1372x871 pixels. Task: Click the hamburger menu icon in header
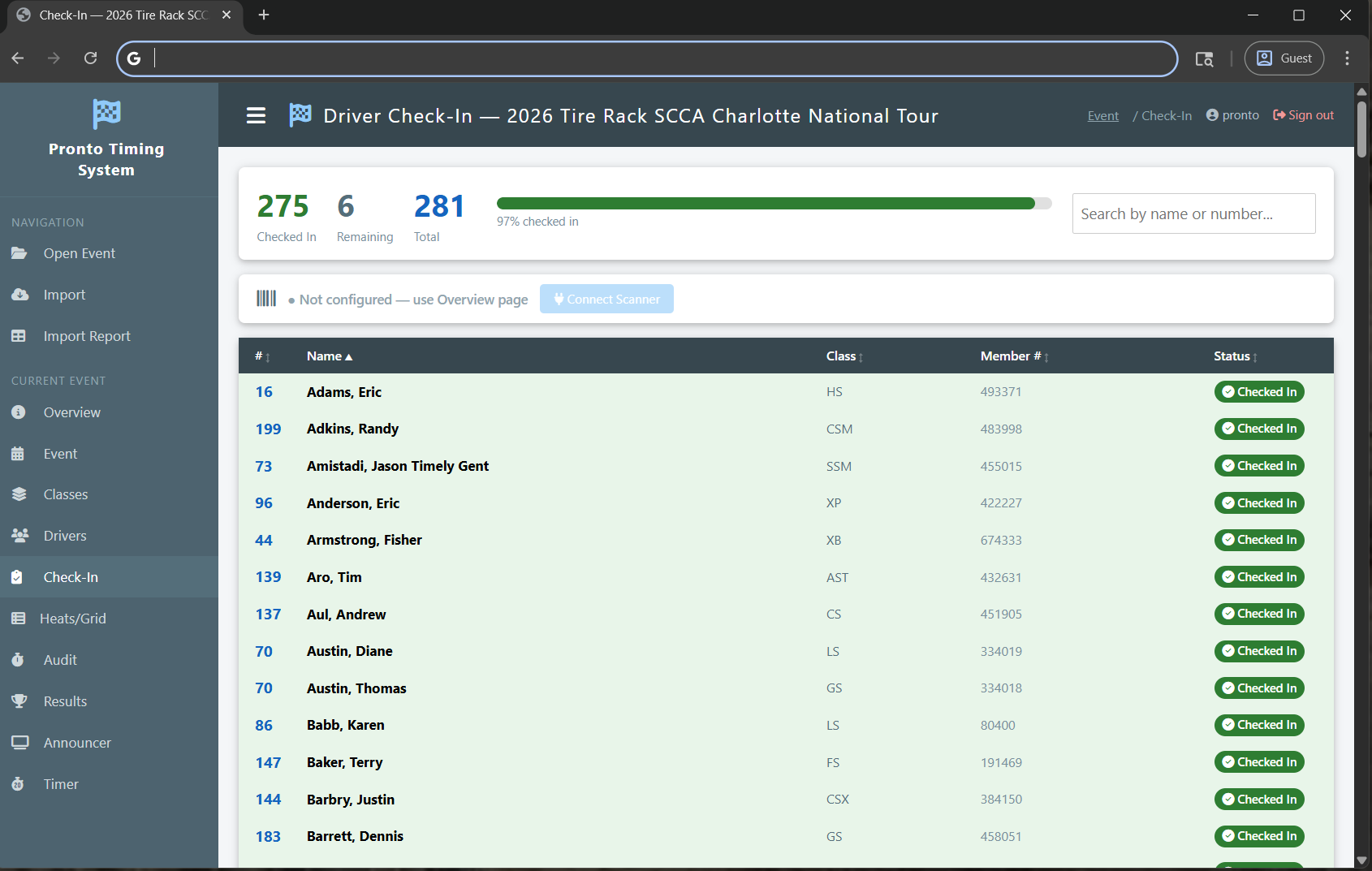256,116
